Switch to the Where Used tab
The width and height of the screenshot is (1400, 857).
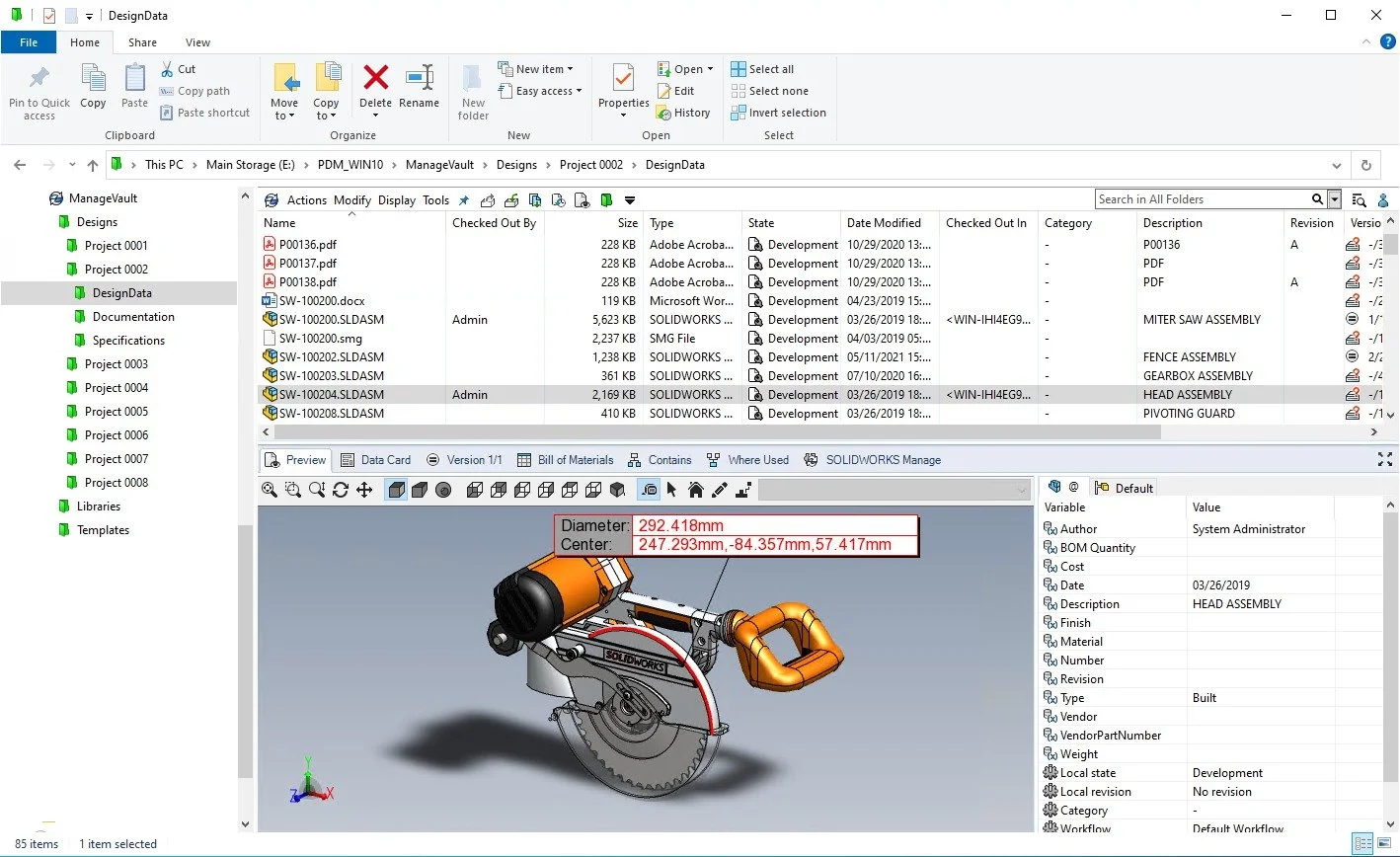(x=746, y=460)
